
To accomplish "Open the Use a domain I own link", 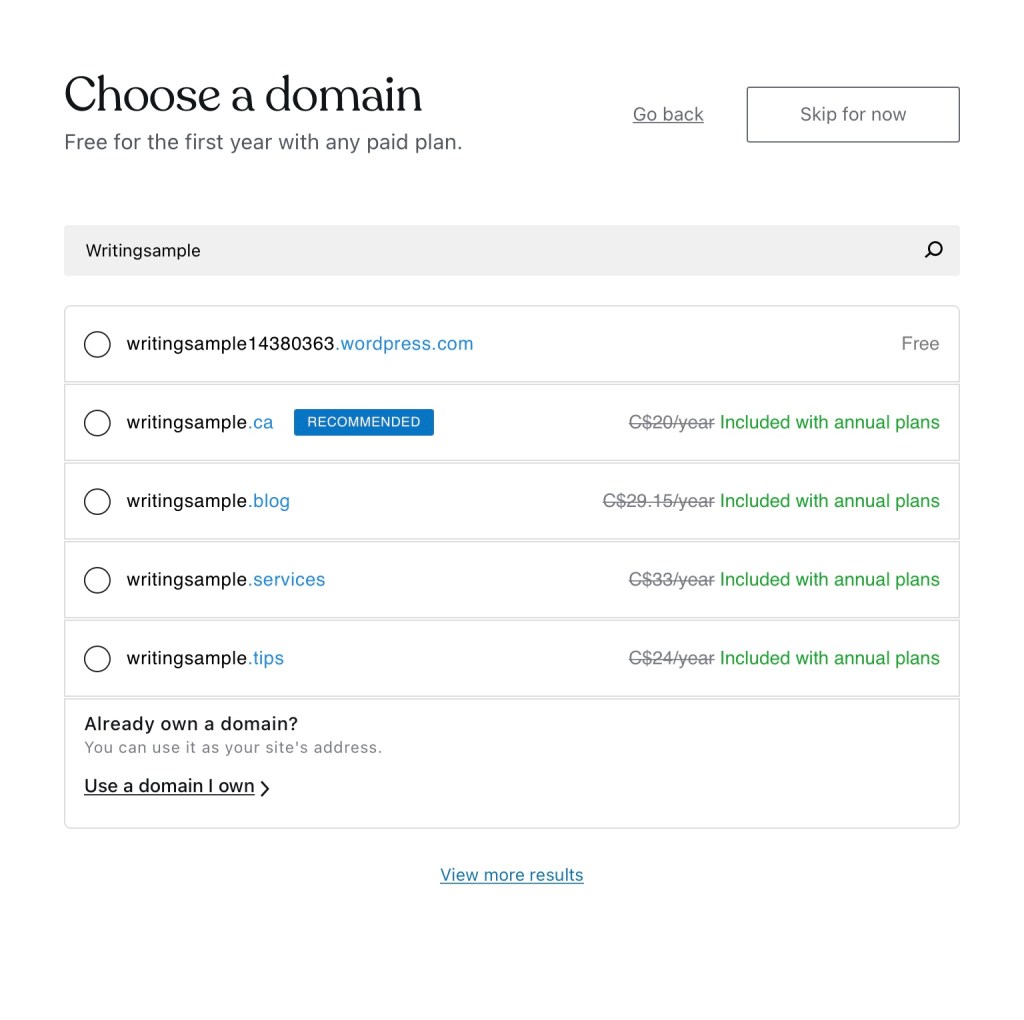I will 169,786.
